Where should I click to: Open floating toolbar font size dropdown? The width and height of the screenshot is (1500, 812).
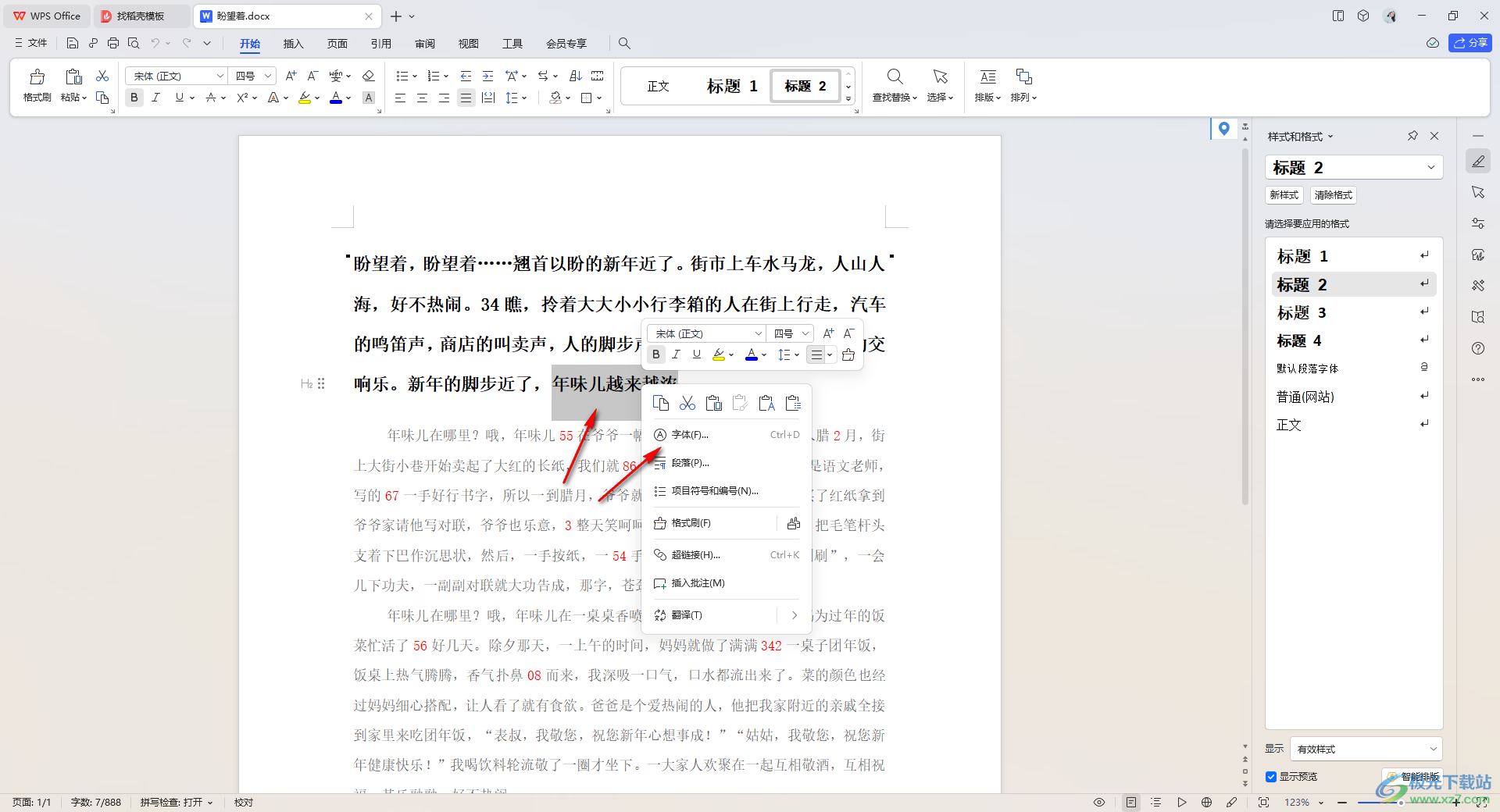coord(805,333)
